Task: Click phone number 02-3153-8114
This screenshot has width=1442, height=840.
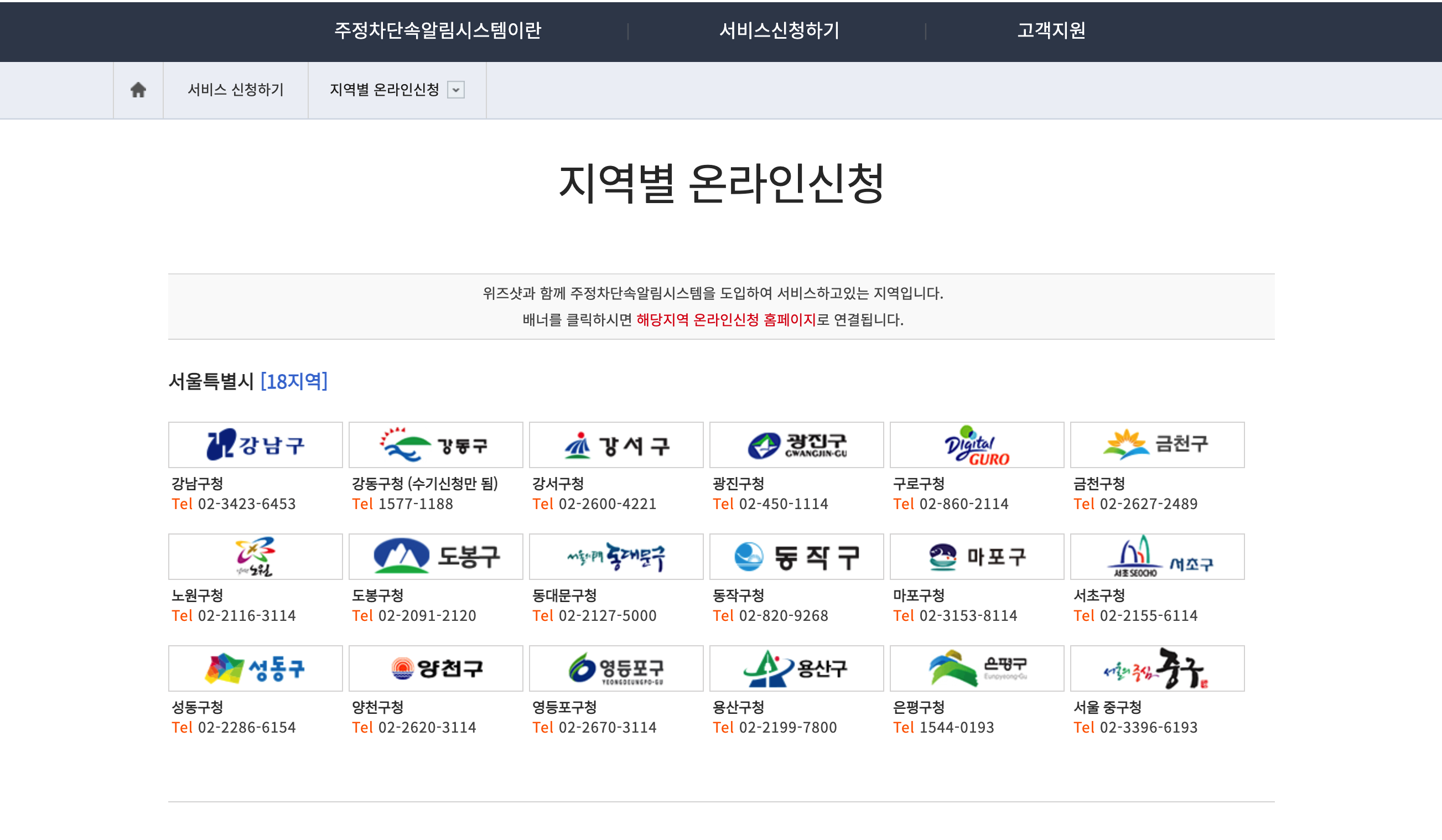Action: pyautogui.click(x=968, y=616)
